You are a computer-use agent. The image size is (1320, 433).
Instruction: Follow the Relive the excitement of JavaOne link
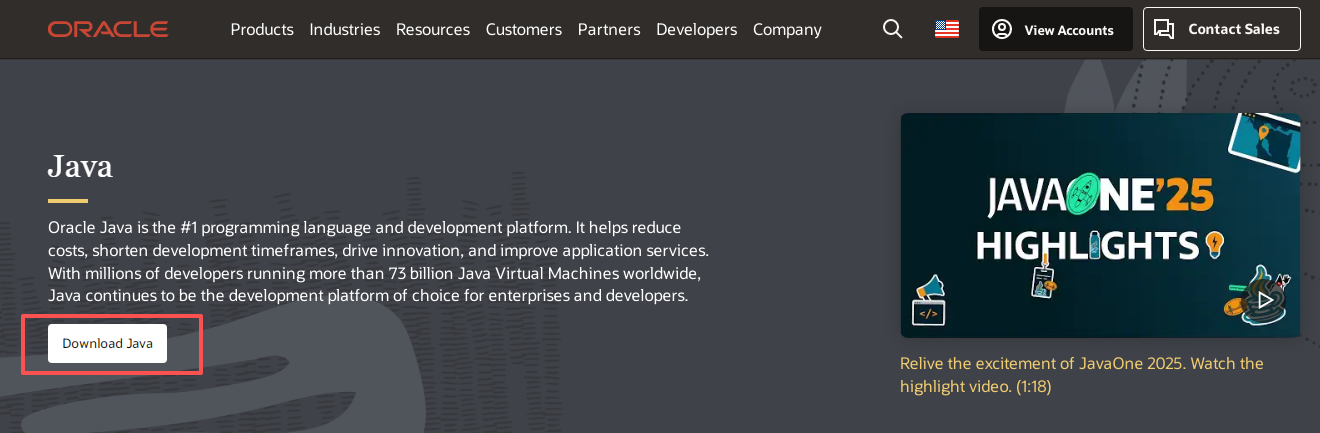pos(1082,374)
